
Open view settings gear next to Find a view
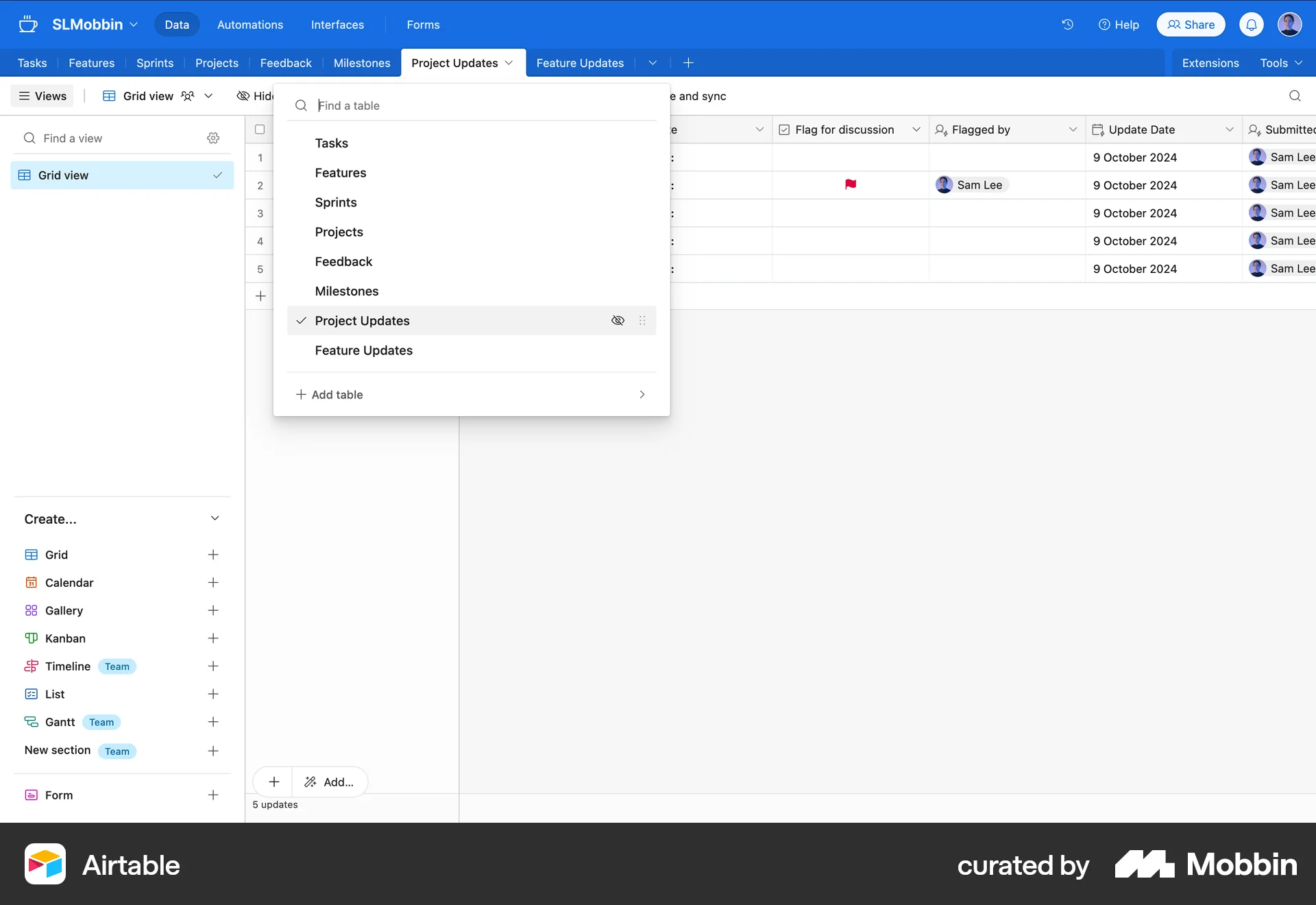[x=213, y=138]
